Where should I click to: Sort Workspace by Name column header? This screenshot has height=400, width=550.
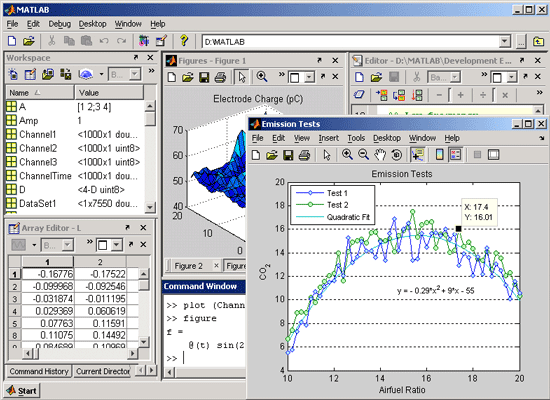pyautogui.click(x=40, y=93)
